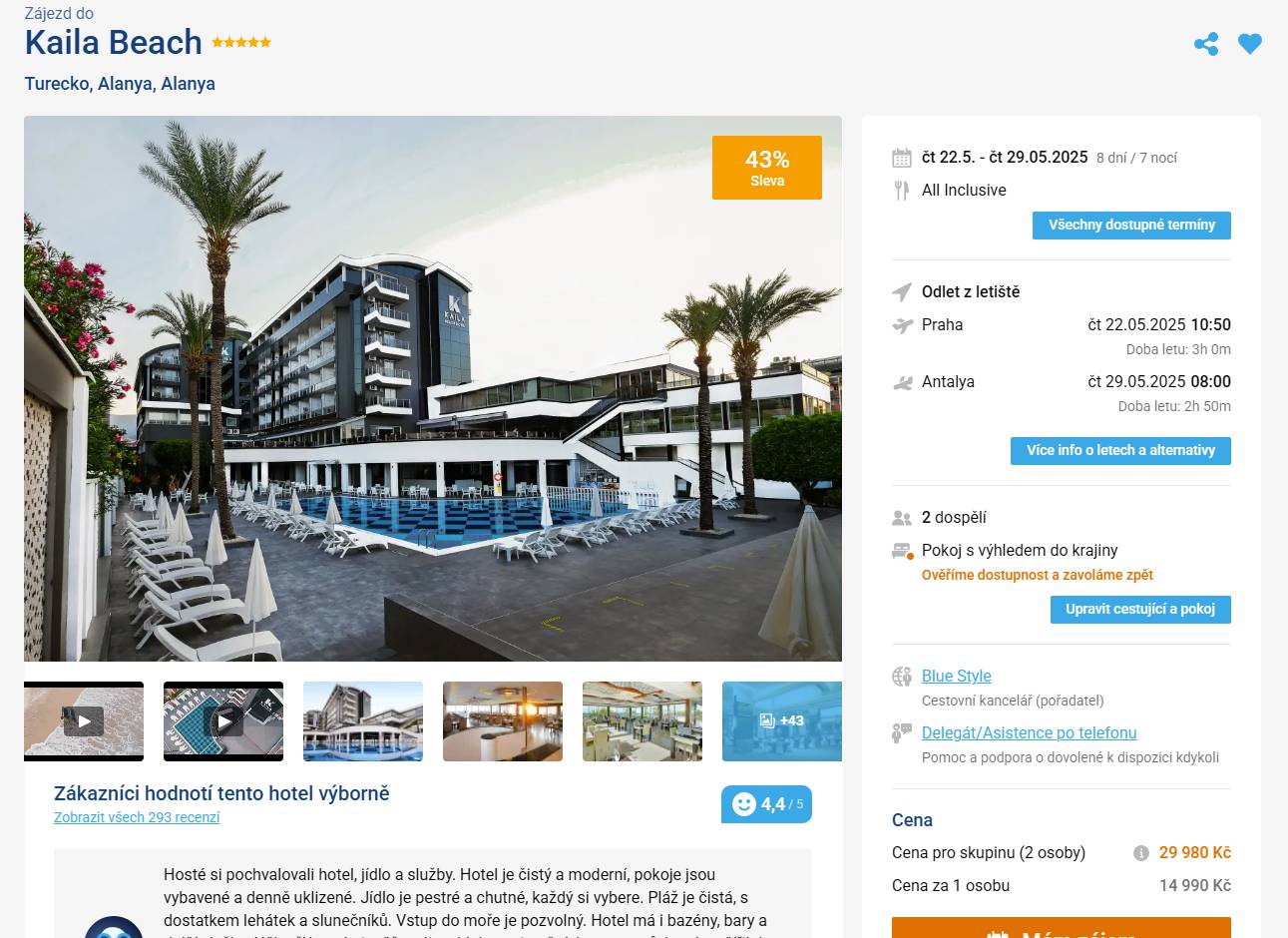Screen dimensions: 1288x938
Task: Click the share icon
Action: pos(1206,44)
